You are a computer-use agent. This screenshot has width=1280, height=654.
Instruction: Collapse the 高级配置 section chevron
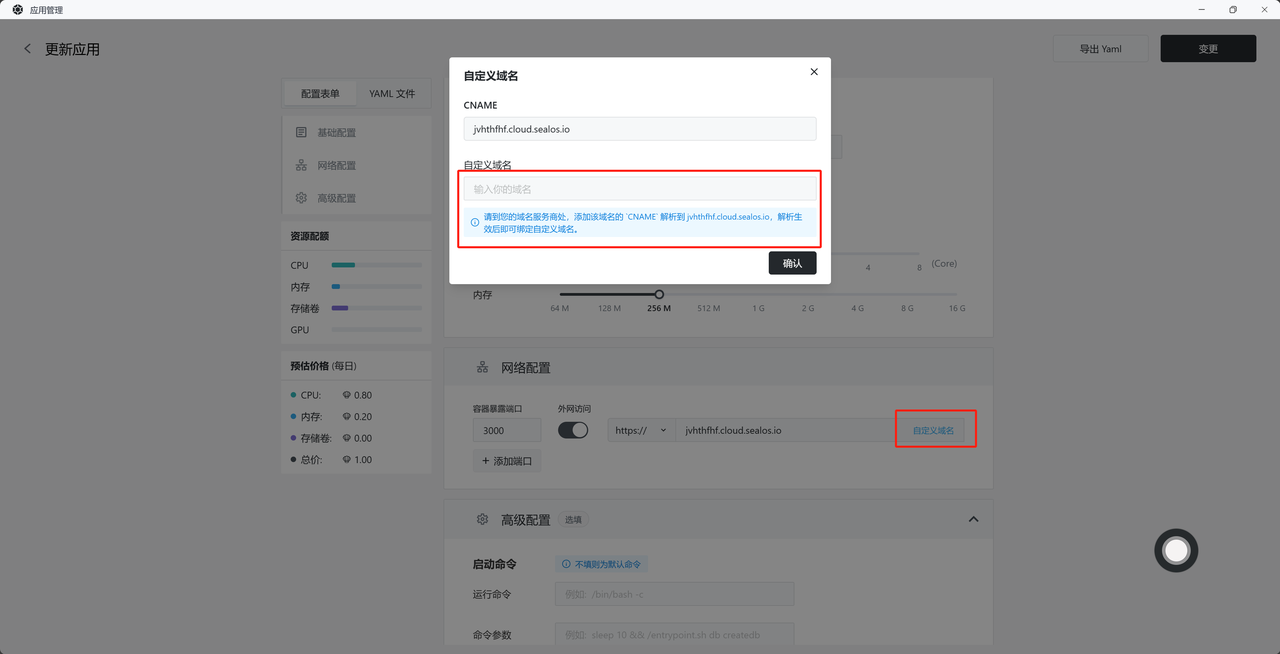pyautogui.click(x=973, y=520)
